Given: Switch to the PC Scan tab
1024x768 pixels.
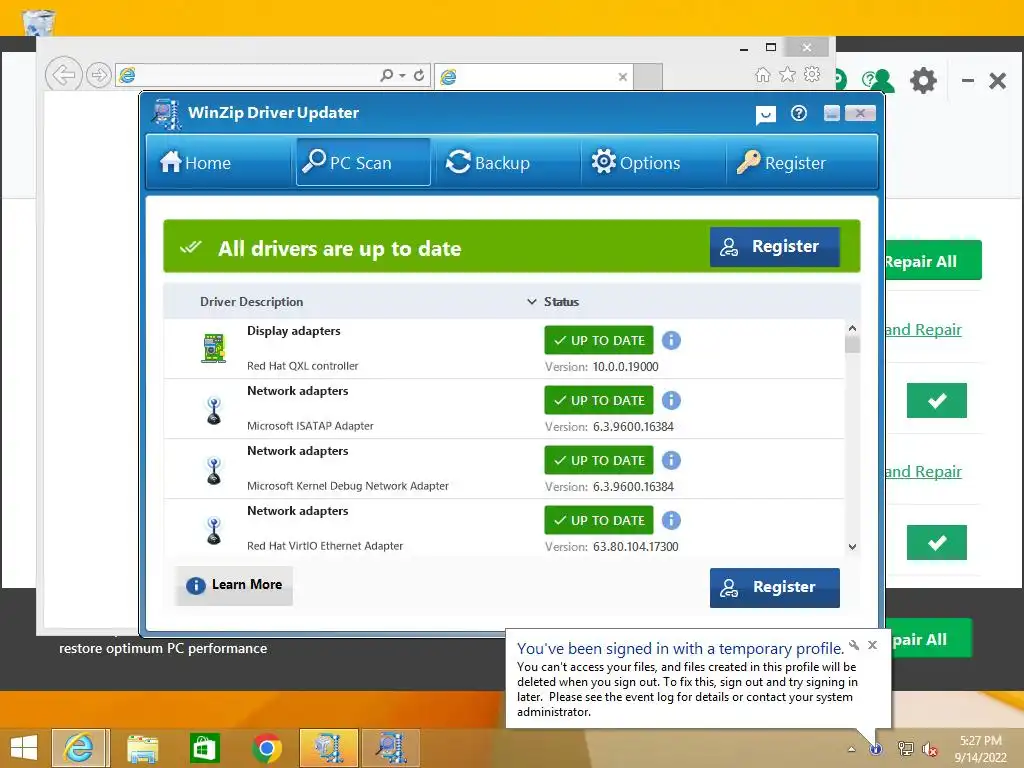Looking at the screenshot, I should pos(363,162).
